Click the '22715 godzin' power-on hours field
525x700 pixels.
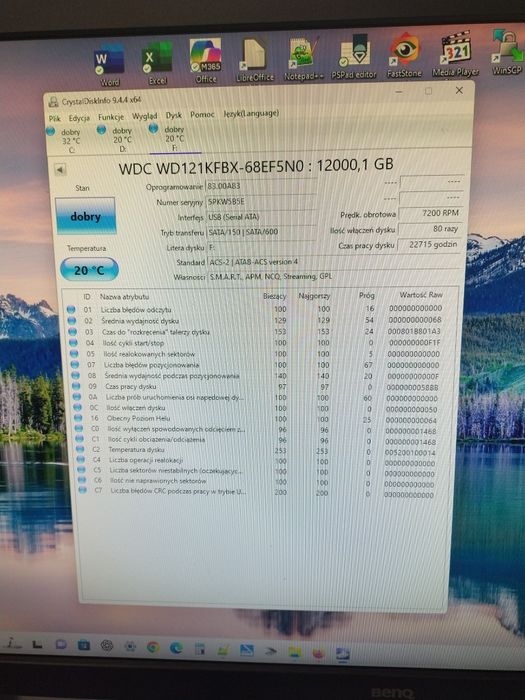[x=429, y=244]
